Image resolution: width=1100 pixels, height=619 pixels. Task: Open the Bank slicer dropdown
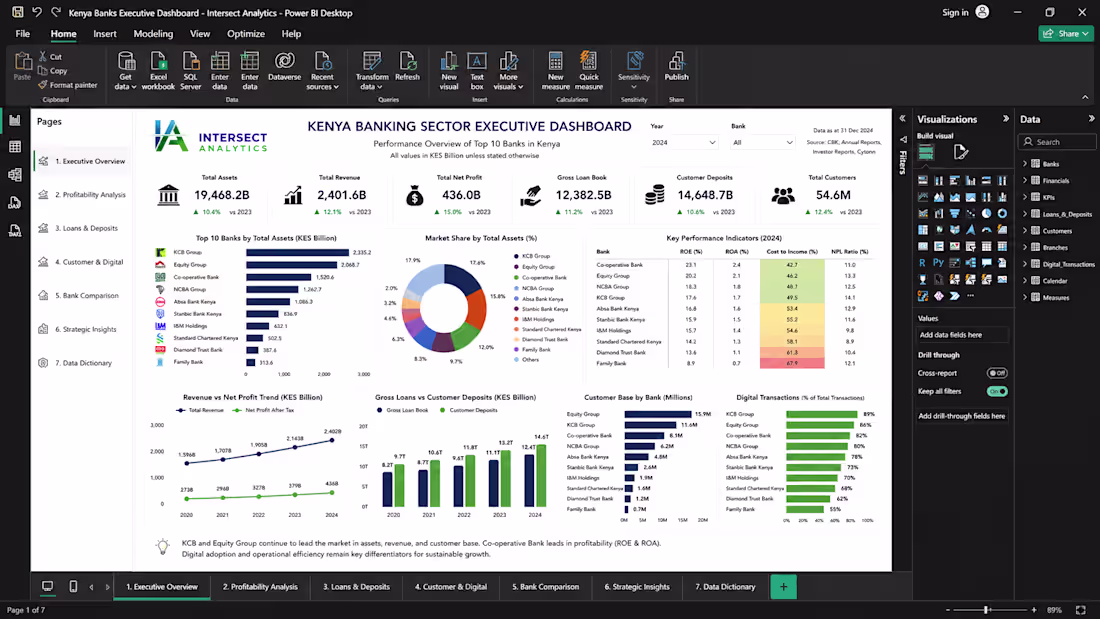[x=763, y=142]
